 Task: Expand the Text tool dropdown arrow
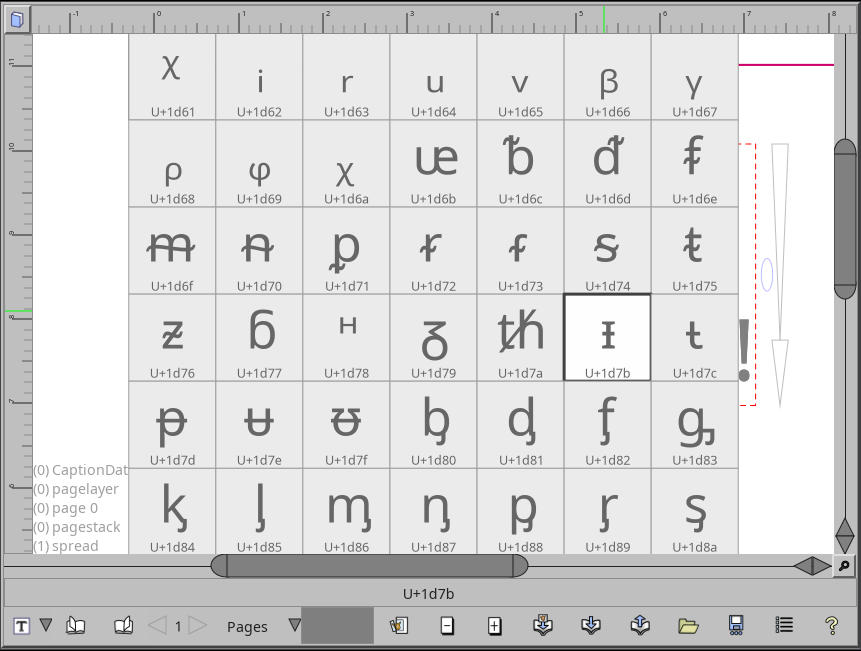[45, 625]
